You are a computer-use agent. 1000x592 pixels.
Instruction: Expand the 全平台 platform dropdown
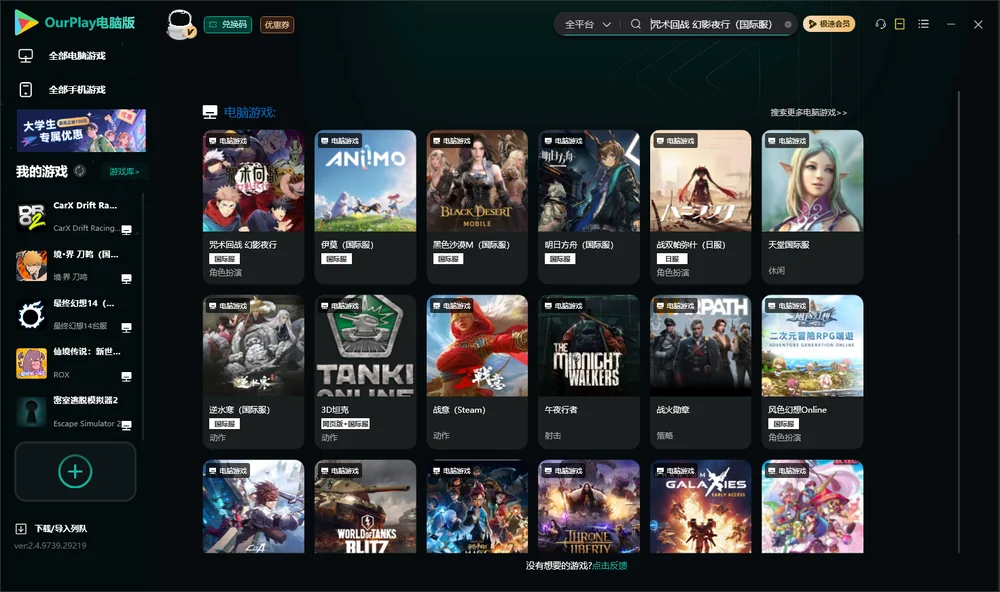pyautogui.click(x=587, y=24)
